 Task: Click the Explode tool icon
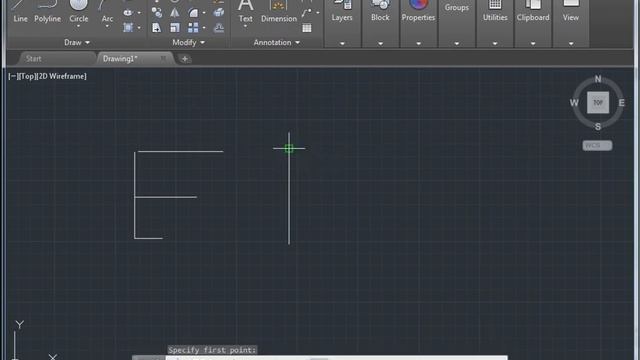(x=219, y=13)
